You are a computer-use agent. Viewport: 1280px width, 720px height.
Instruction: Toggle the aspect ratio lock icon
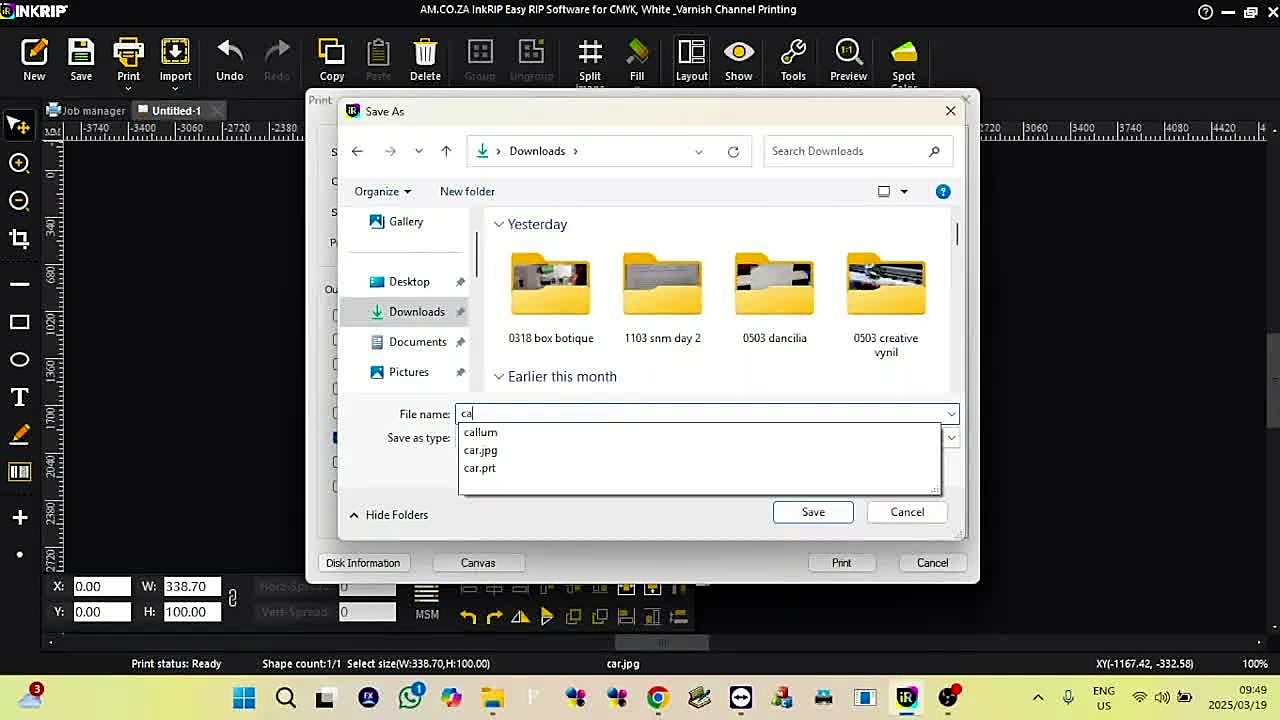232,598
